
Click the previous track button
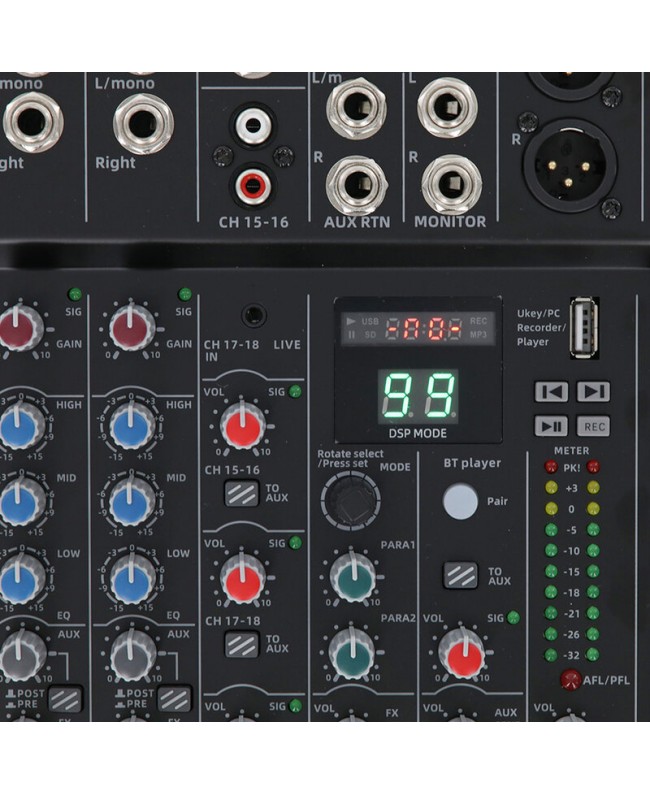551,391
